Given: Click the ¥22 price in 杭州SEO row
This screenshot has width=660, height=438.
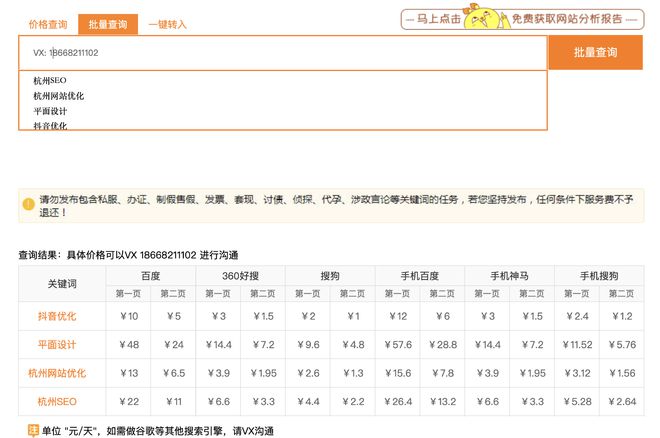Looking at the screenshot, I should point(129,402).
